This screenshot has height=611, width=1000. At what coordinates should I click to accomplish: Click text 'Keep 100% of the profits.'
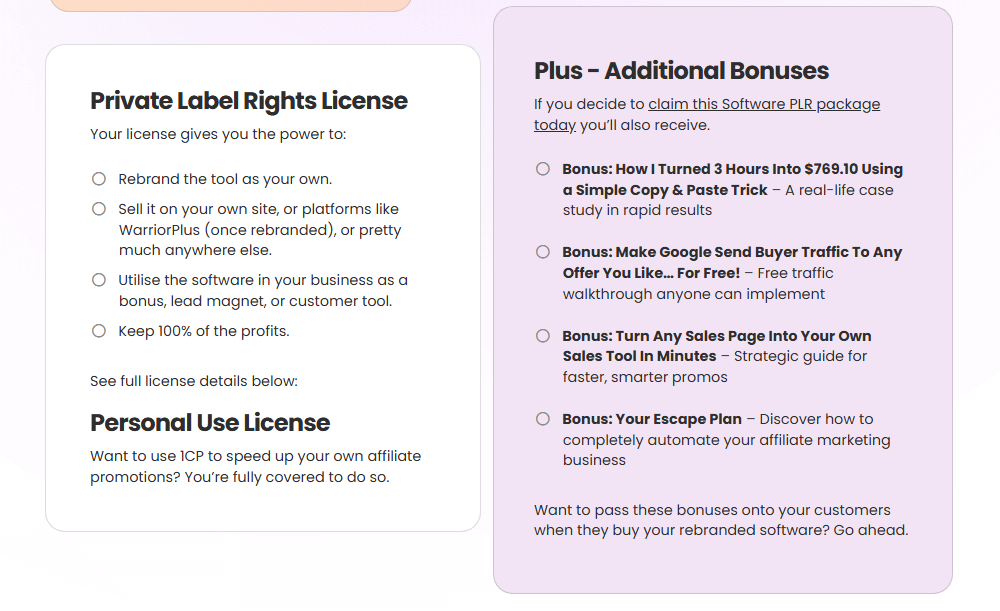(203, 331)
